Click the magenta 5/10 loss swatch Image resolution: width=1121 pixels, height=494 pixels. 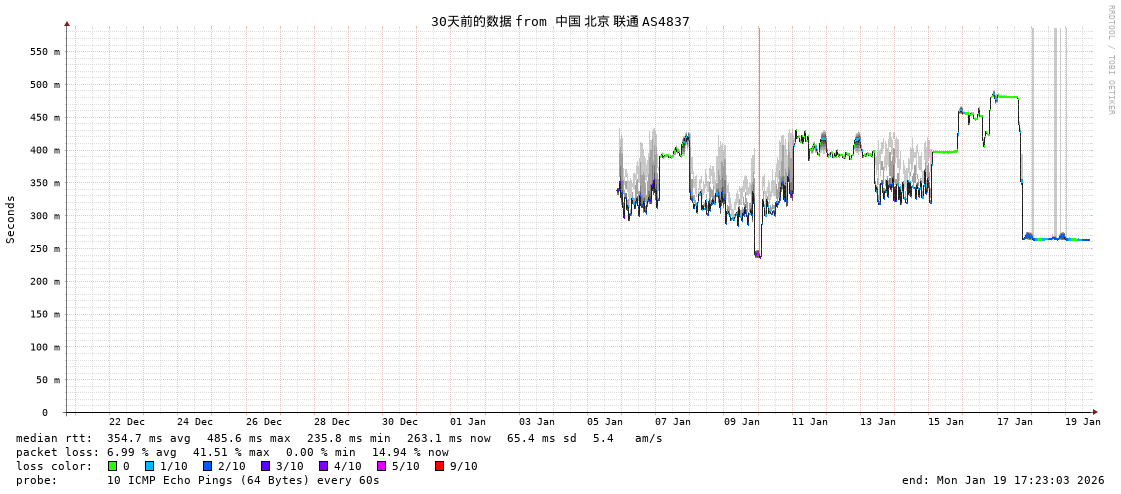point(381,466)
